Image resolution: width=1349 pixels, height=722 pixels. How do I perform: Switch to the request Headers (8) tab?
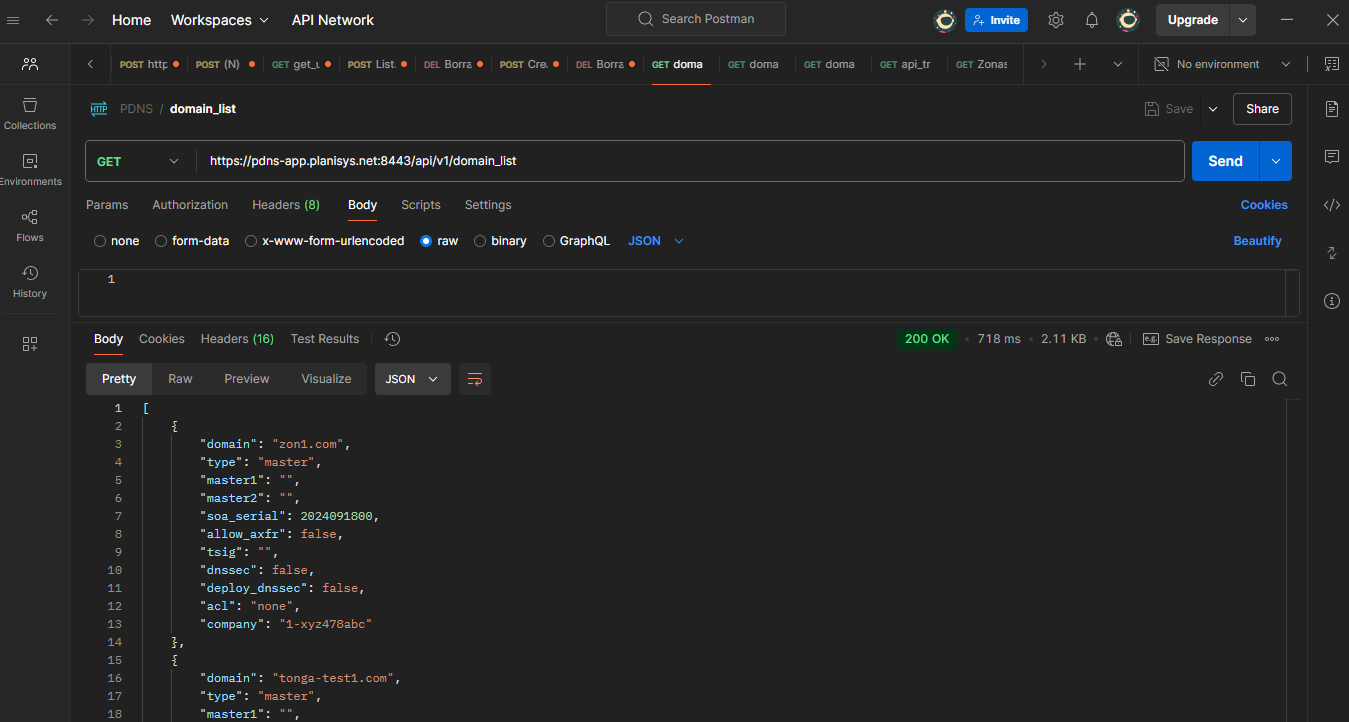286,205
